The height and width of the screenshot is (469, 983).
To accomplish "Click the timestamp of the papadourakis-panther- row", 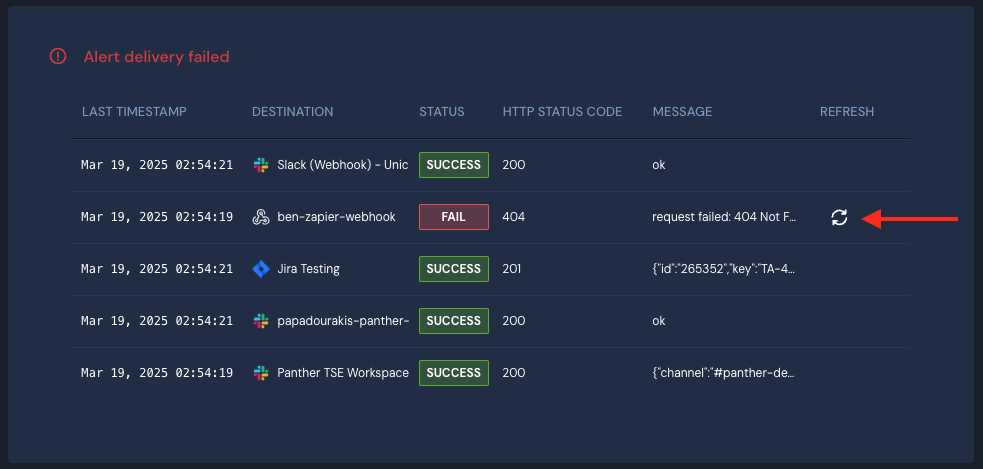I will click(157, 321).
